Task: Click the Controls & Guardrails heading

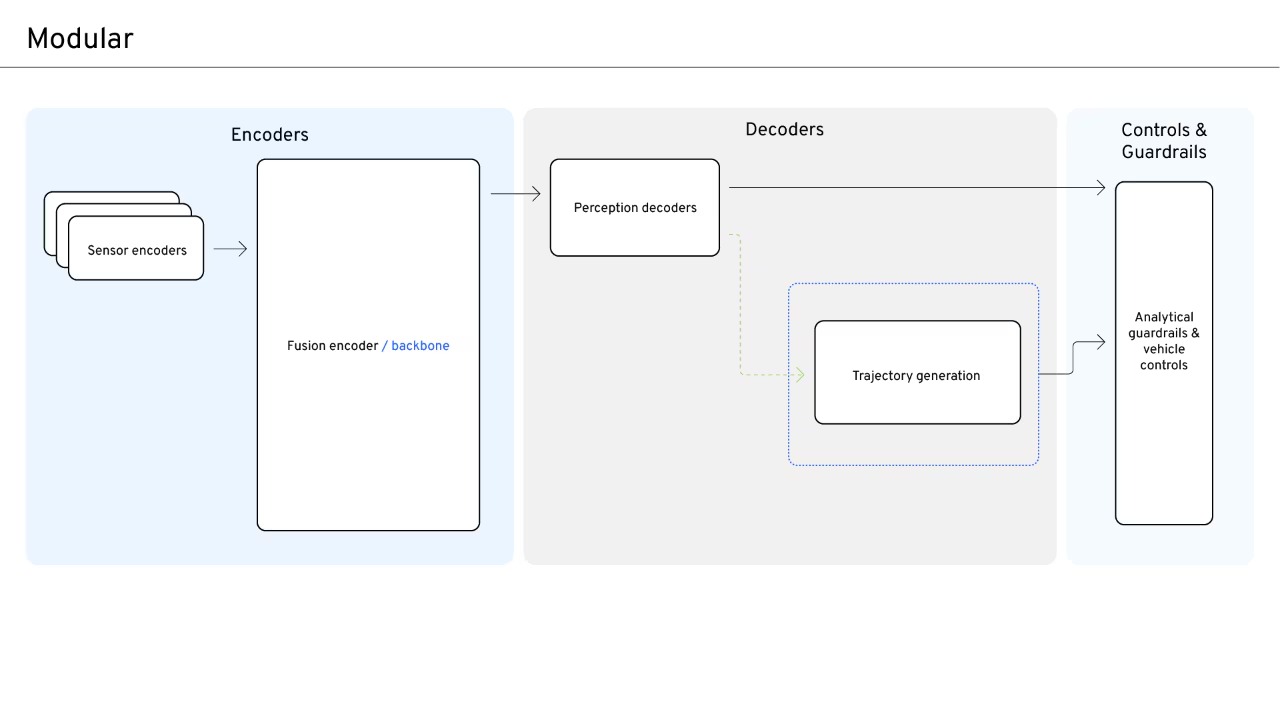Action: click(1163, 141)
